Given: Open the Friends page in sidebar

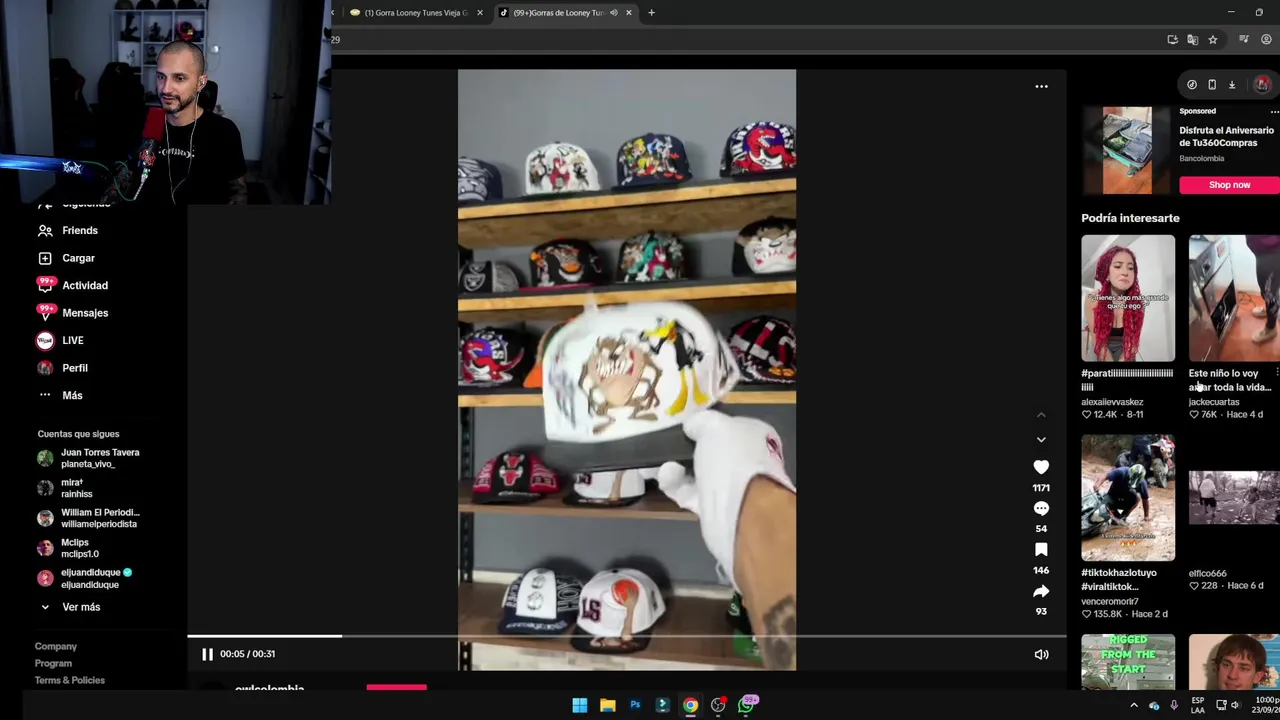Looking at the screenshot, I should (x=68, y=230).
